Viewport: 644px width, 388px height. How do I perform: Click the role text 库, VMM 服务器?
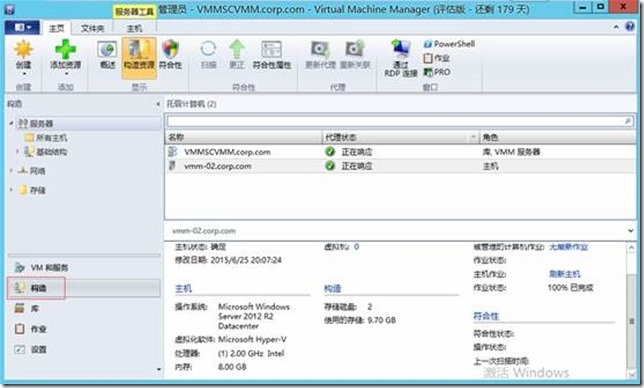pos(511,152)
